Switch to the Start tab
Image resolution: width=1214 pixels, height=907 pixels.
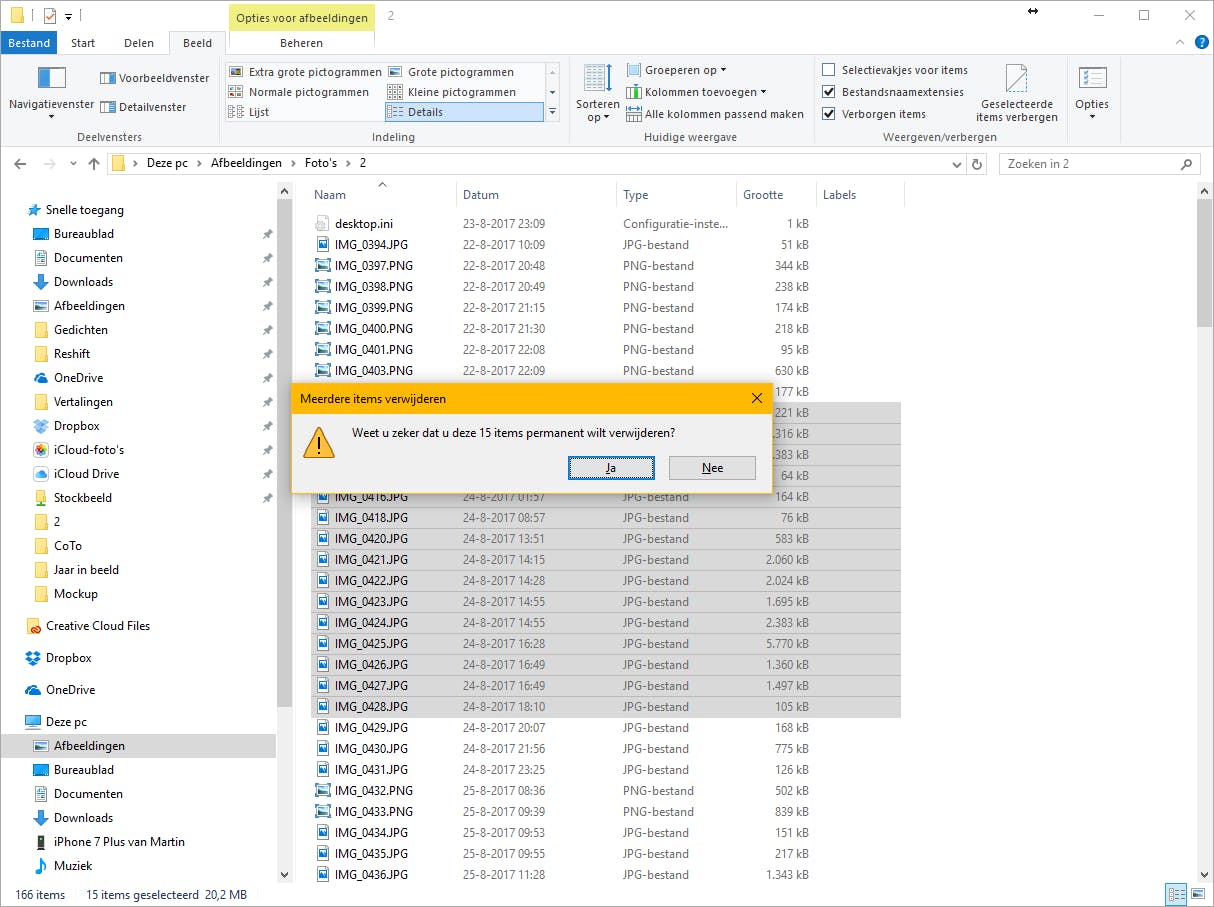84,43
